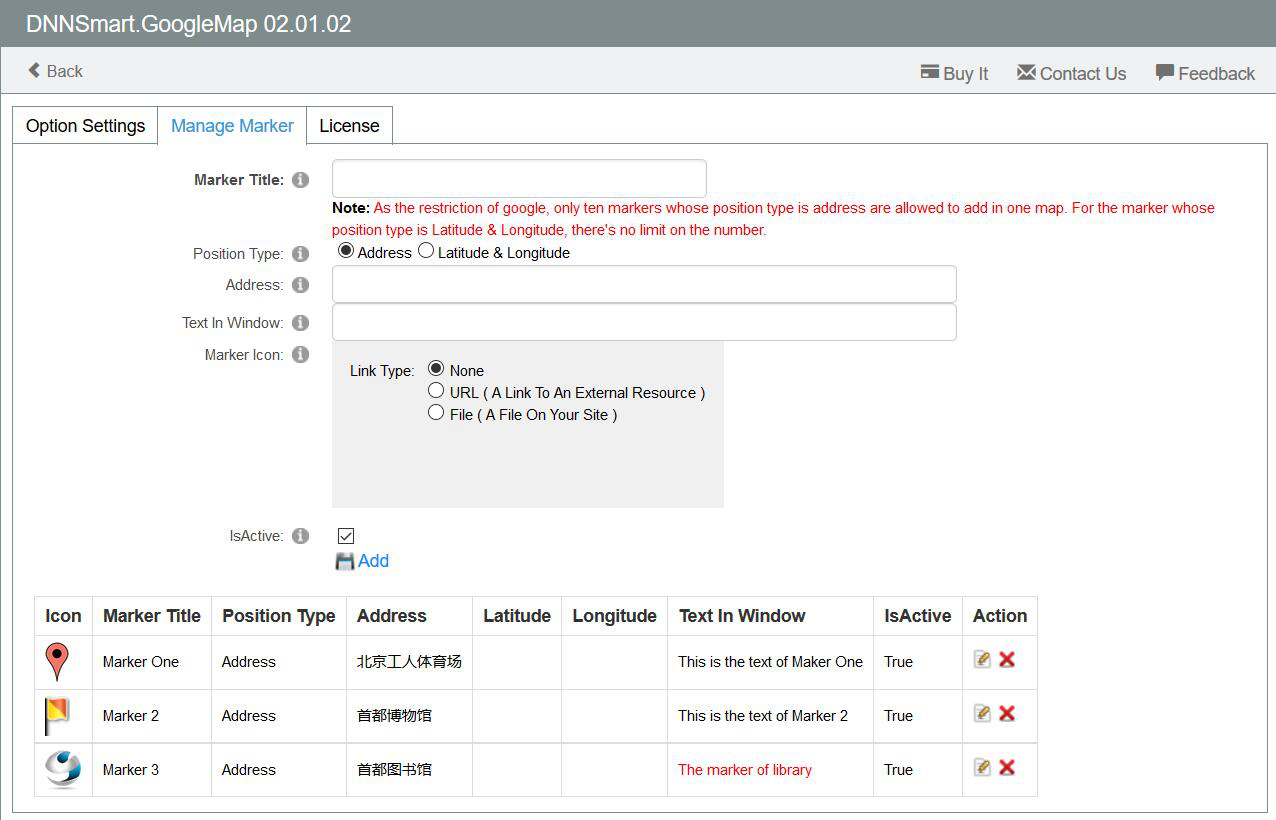Show info icon next to Address

pos(300,285)
